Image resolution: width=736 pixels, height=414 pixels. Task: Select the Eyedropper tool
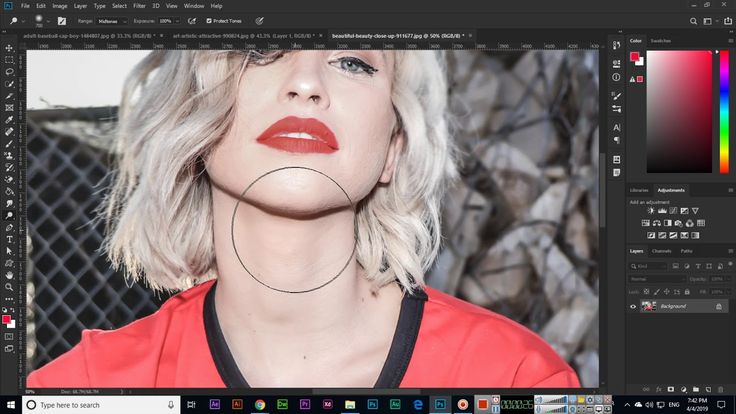coord(9,120)
